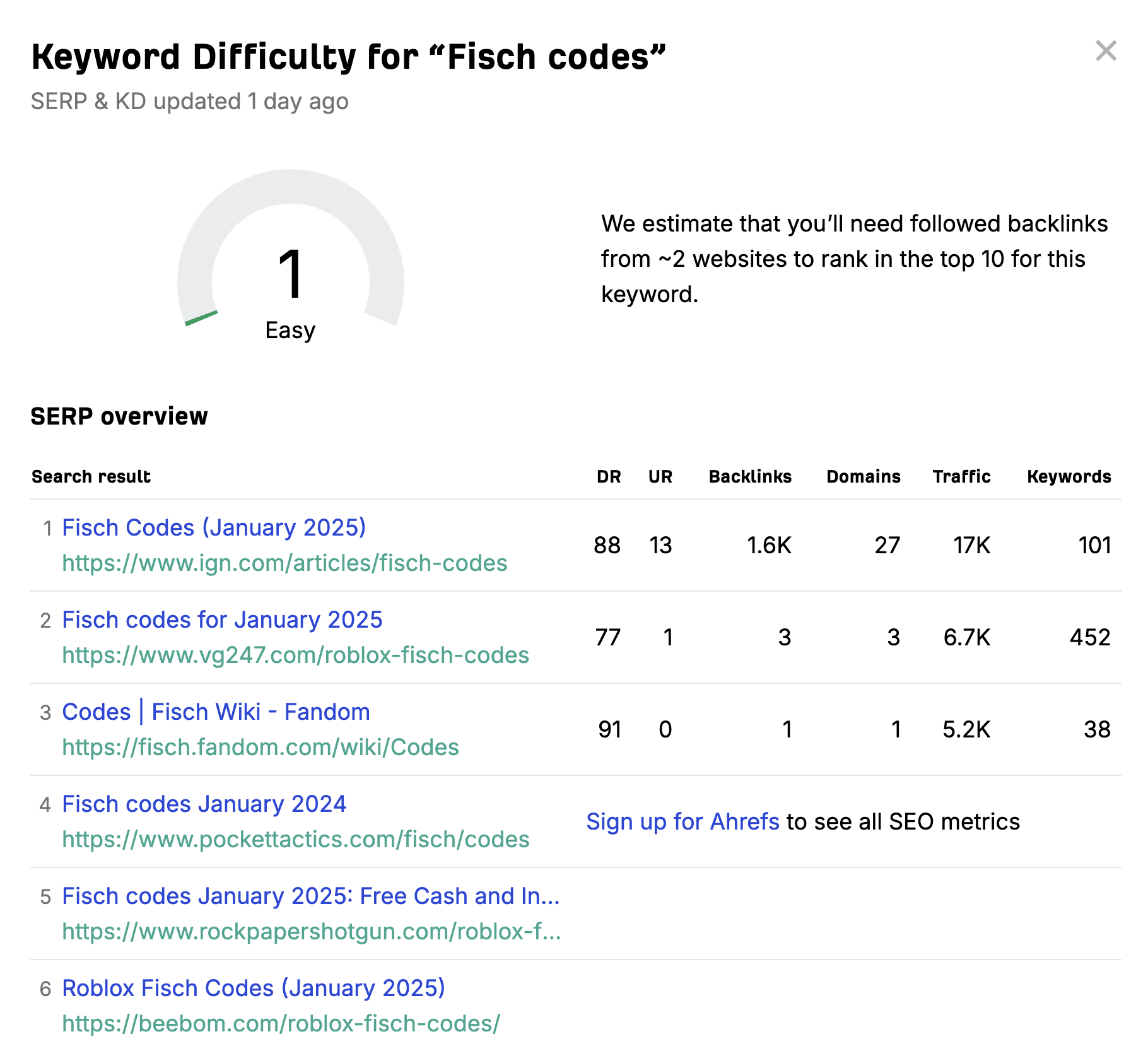The image size is (1148, 1051).
Task: Select the DR value 77 for vg247
Action: (x=608, y=637)
